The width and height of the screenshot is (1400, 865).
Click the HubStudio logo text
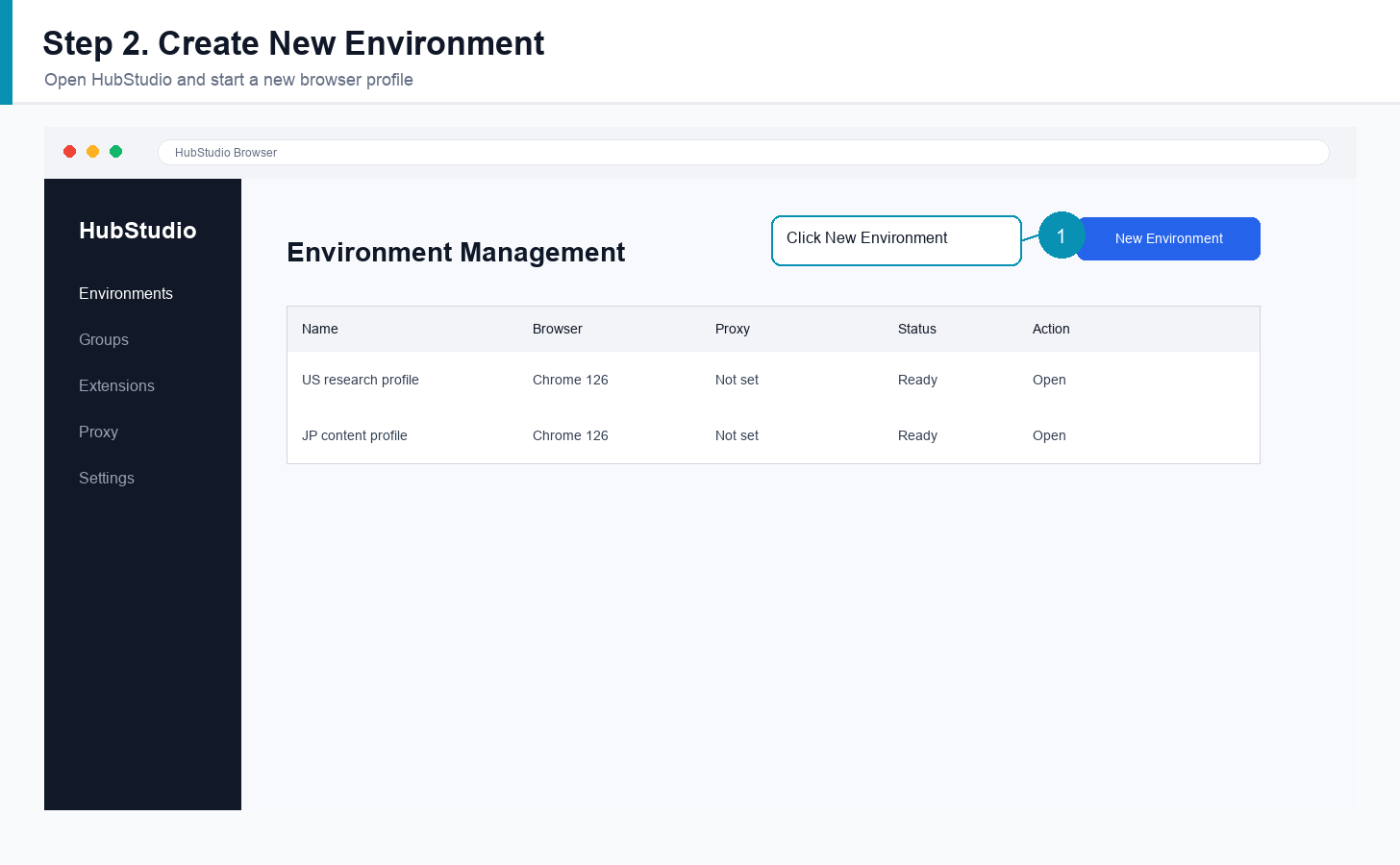(x=137, y=231)
